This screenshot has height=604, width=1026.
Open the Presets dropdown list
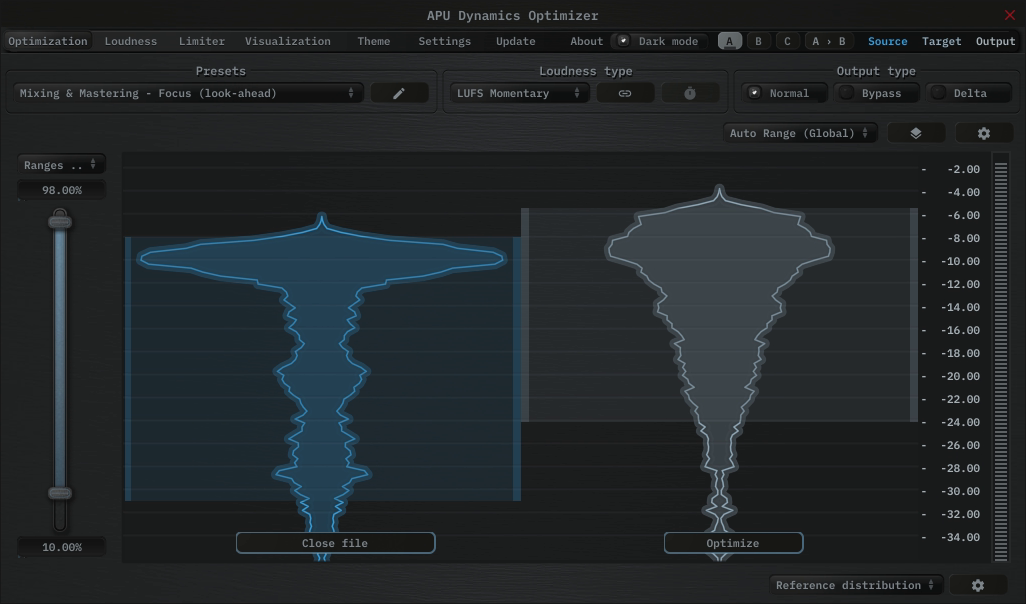(x=187, y=93)
